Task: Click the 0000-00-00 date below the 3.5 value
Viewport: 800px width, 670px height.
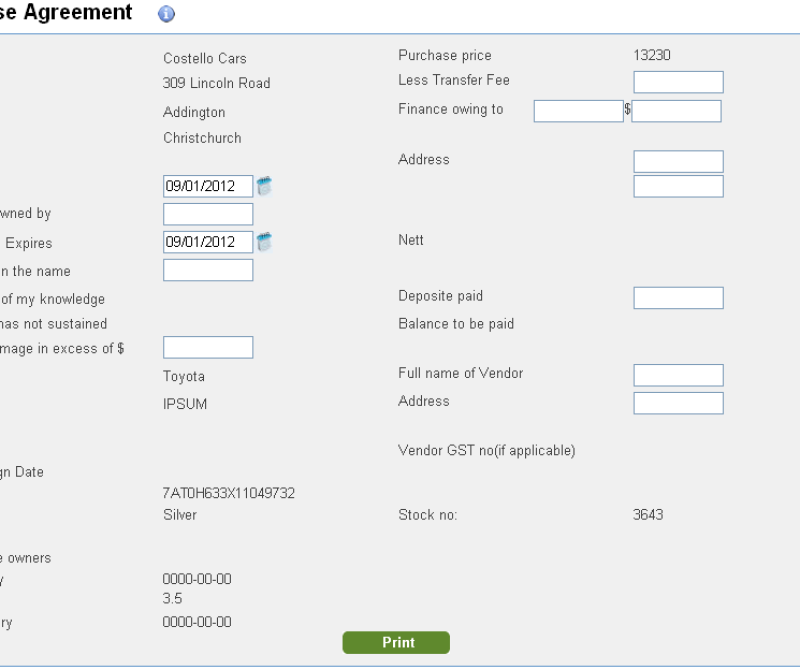Action: coord(197,622)
